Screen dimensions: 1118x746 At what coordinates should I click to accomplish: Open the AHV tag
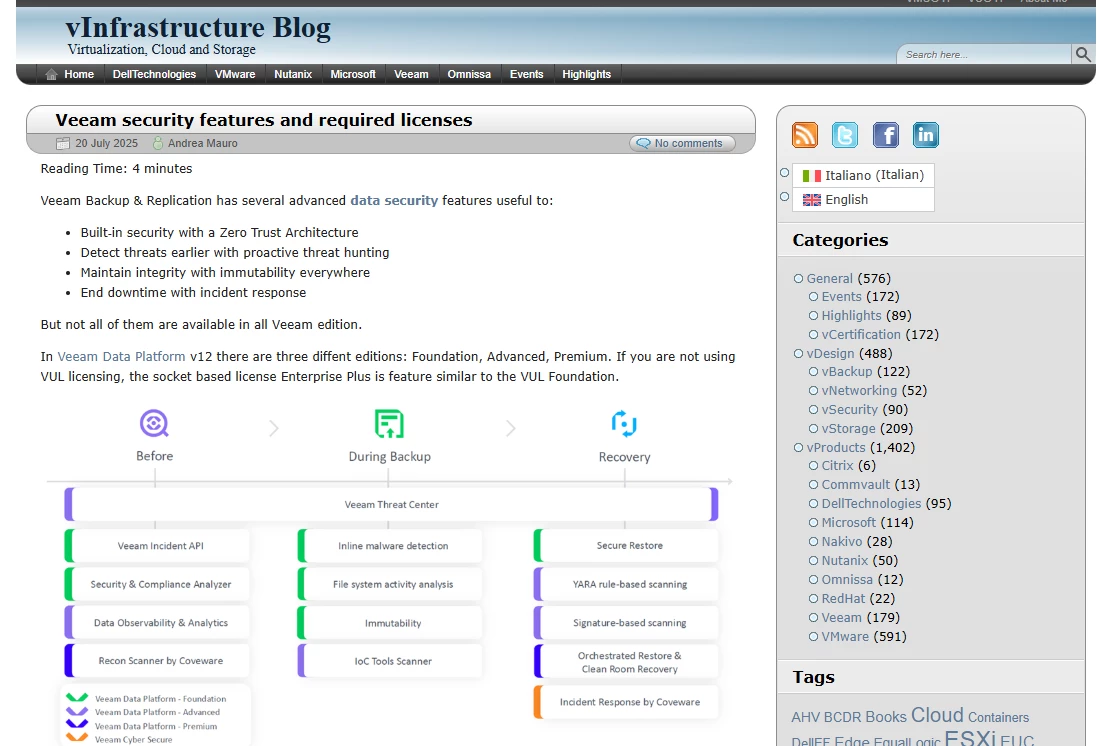pos(806,717)
